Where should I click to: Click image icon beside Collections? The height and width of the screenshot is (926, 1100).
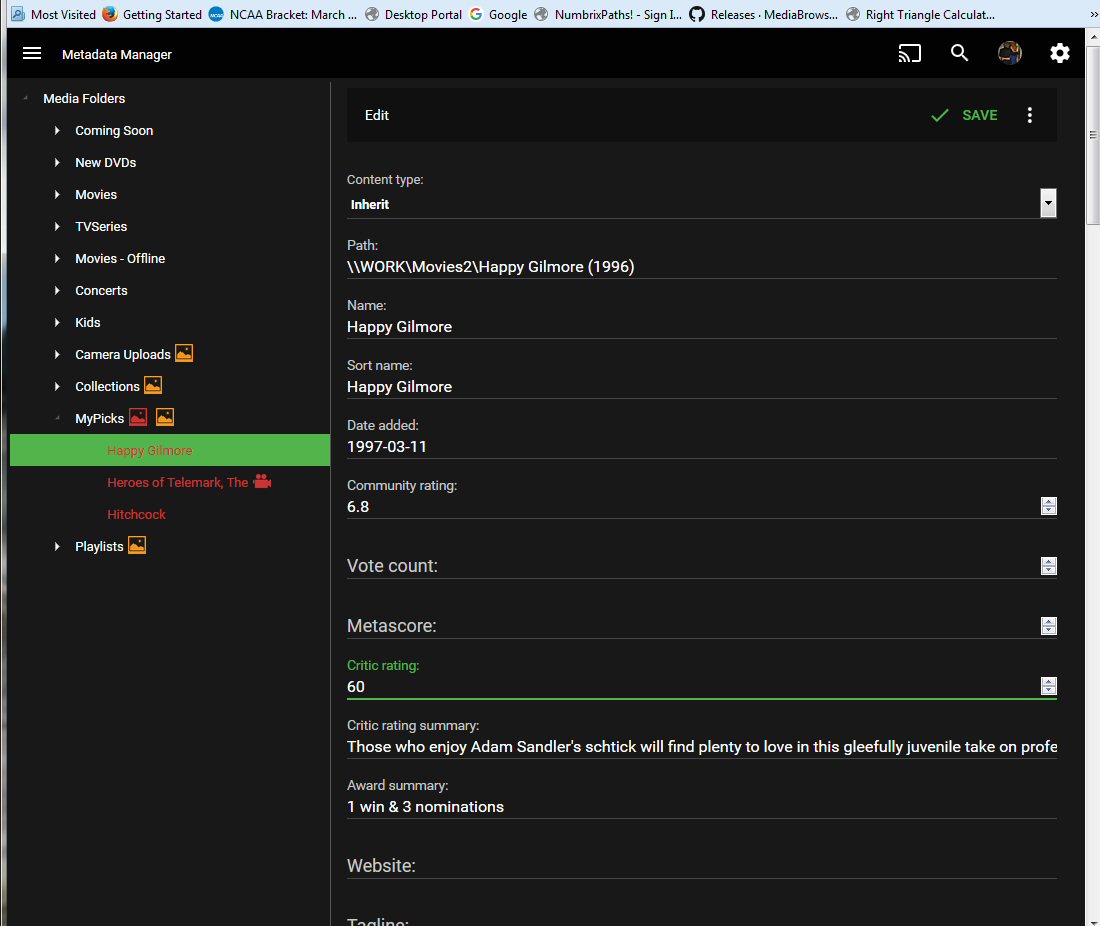coord(153,385)
